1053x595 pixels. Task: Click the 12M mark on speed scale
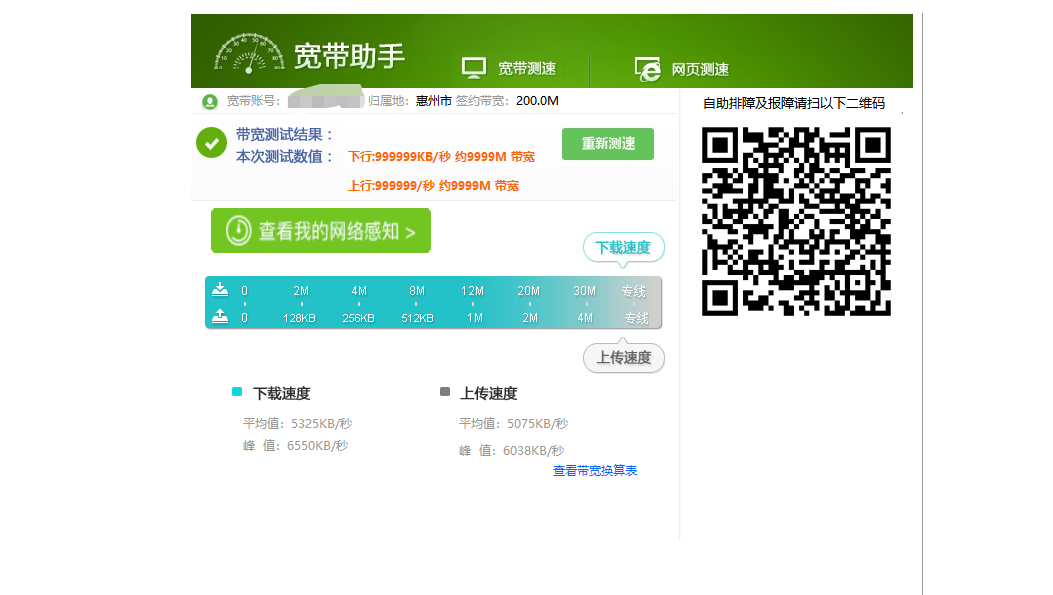tap(472, 291)
